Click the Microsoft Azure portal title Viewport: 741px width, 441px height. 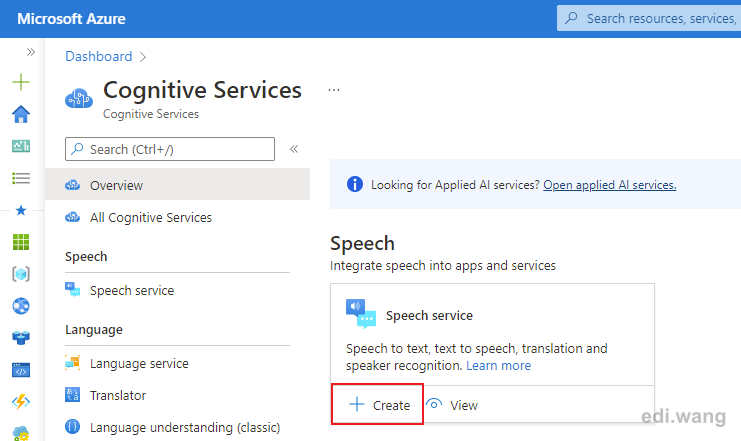tap(71, 19)
